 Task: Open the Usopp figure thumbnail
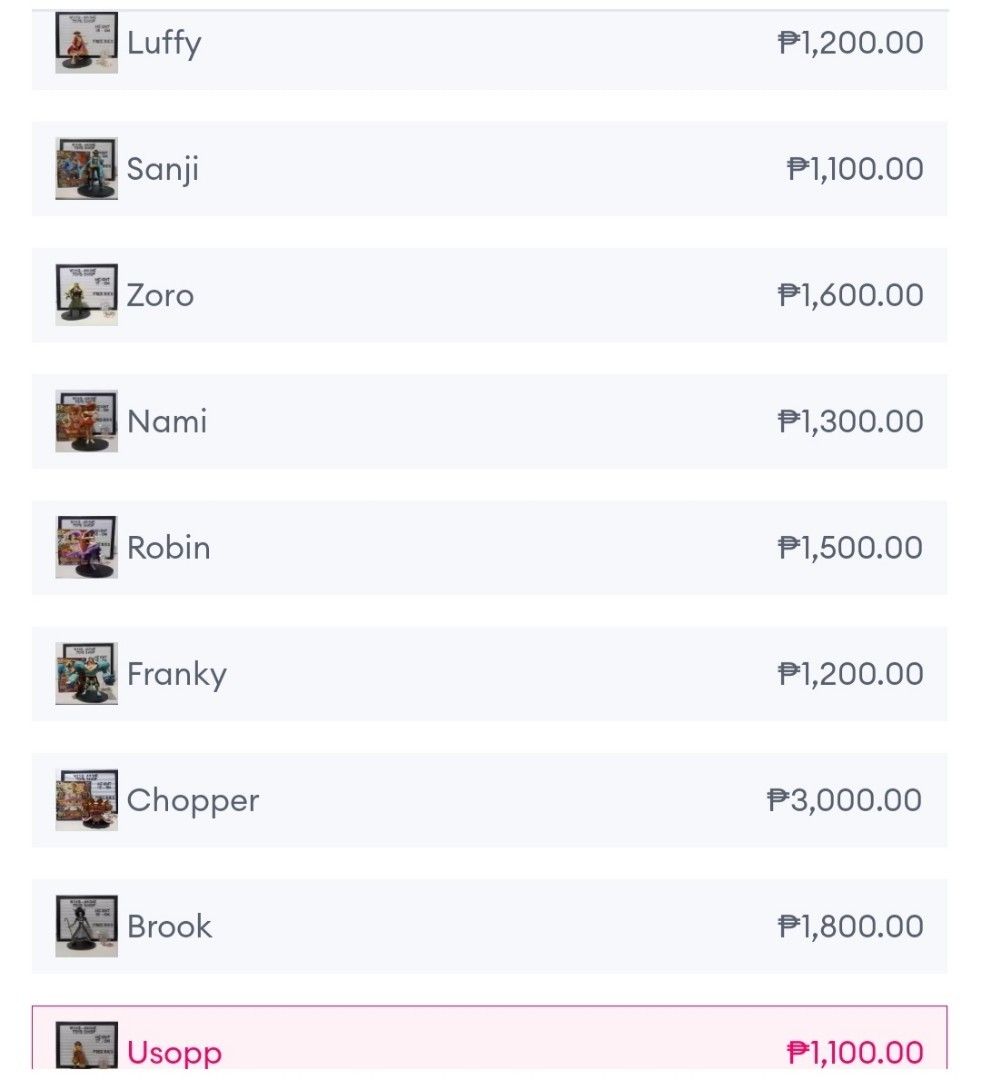click(x=86, y=1046)
